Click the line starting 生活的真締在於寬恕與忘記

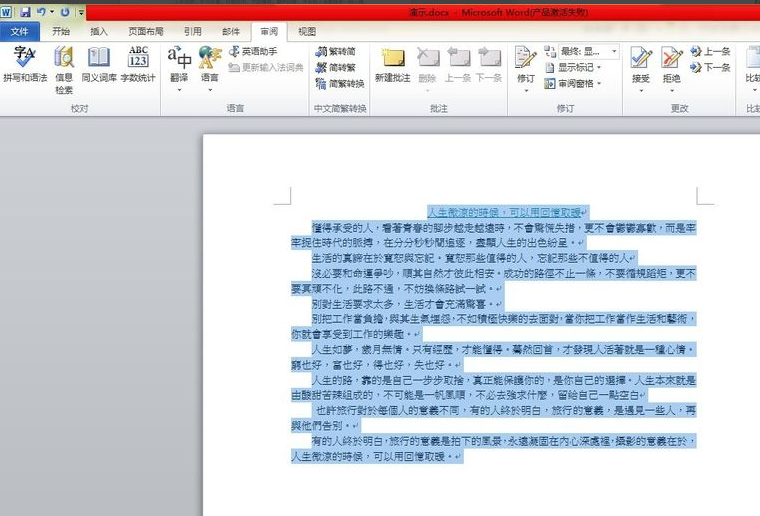pyautogui.click(x=470, y=258)
